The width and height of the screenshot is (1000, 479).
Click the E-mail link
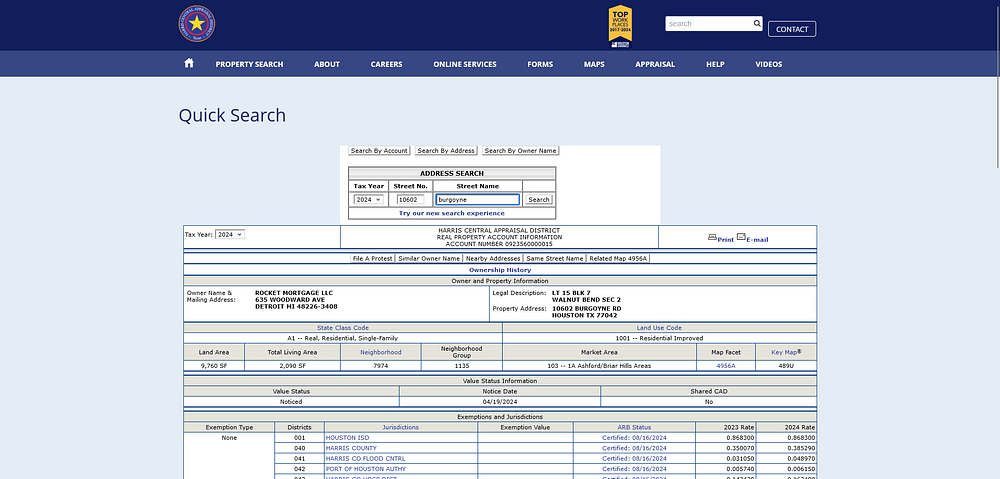pos(757,240)
